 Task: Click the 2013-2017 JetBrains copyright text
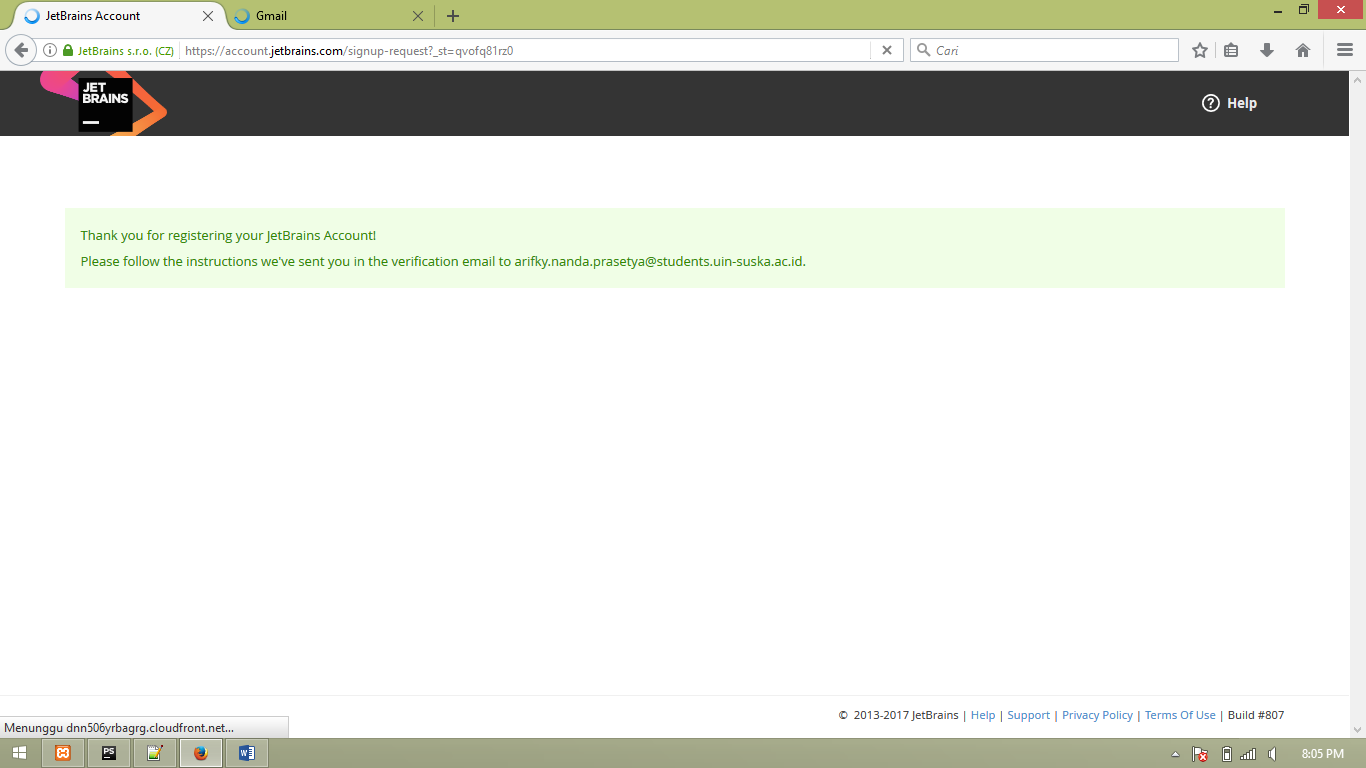(899, 715)
